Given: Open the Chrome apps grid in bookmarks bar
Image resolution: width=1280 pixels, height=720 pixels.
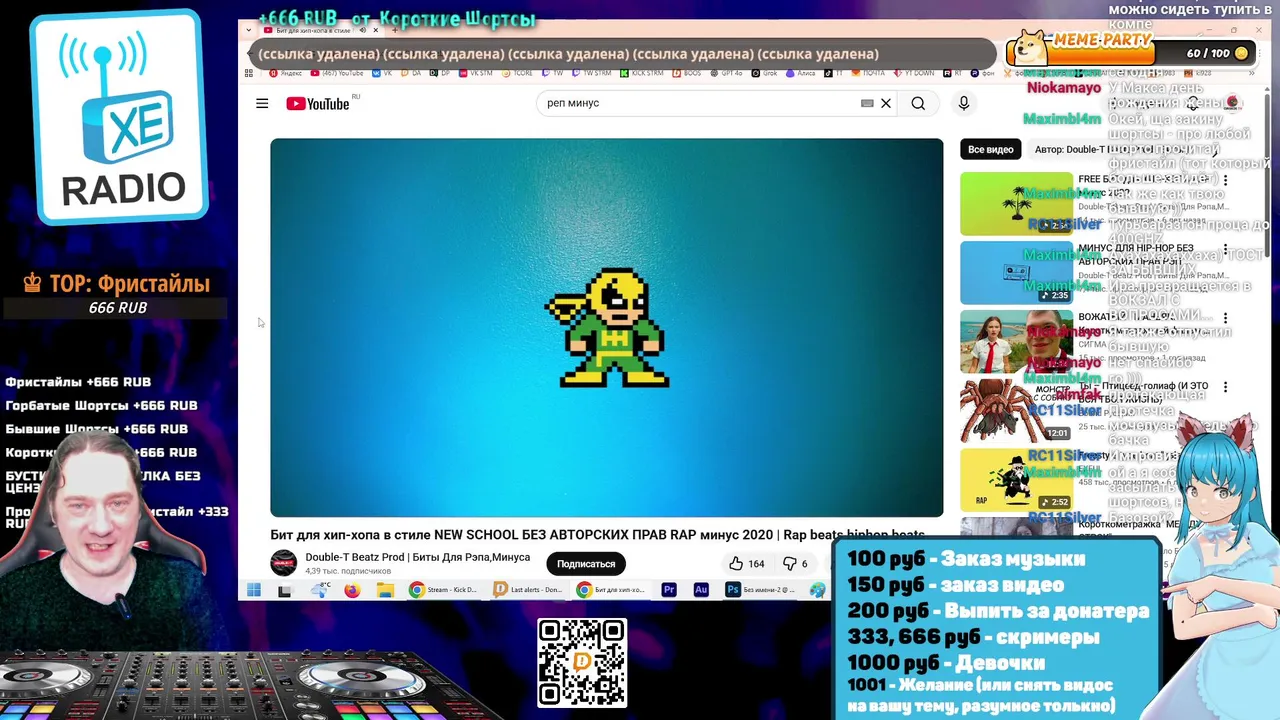Looking at the screenshot, I should (248, 73).
